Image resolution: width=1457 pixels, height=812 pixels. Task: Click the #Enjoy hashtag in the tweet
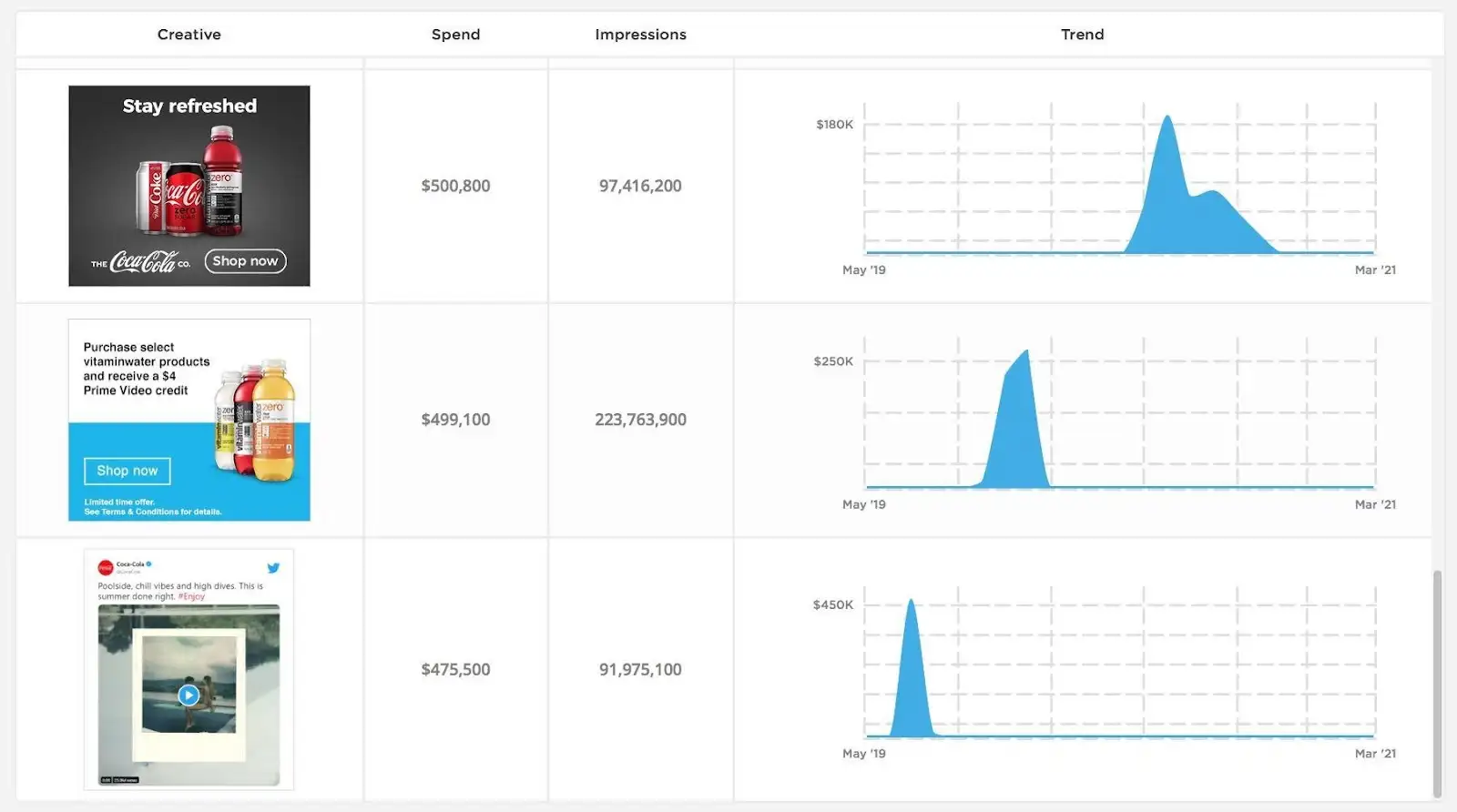pos(191,597)
